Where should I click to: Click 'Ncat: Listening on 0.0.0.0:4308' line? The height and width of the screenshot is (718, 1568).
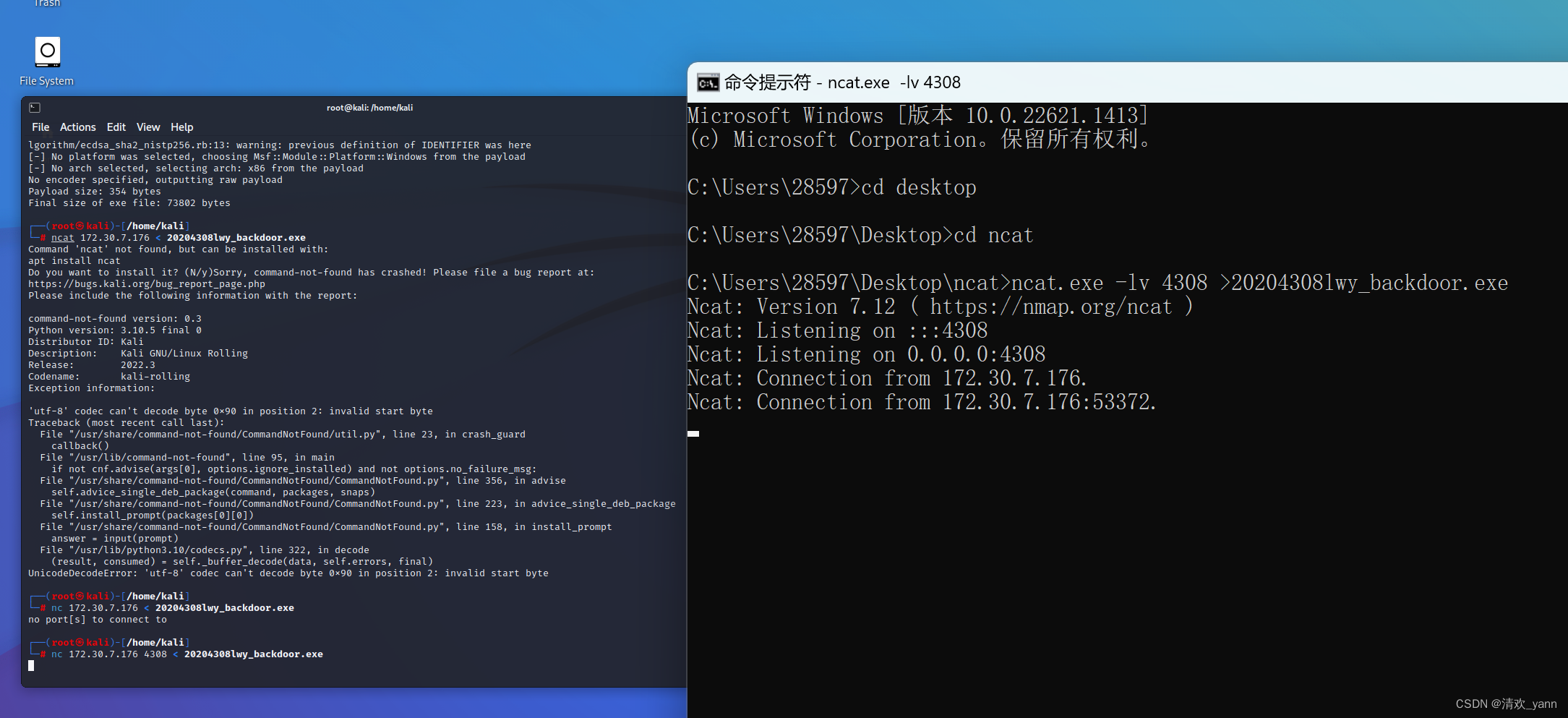click(867, 354)
